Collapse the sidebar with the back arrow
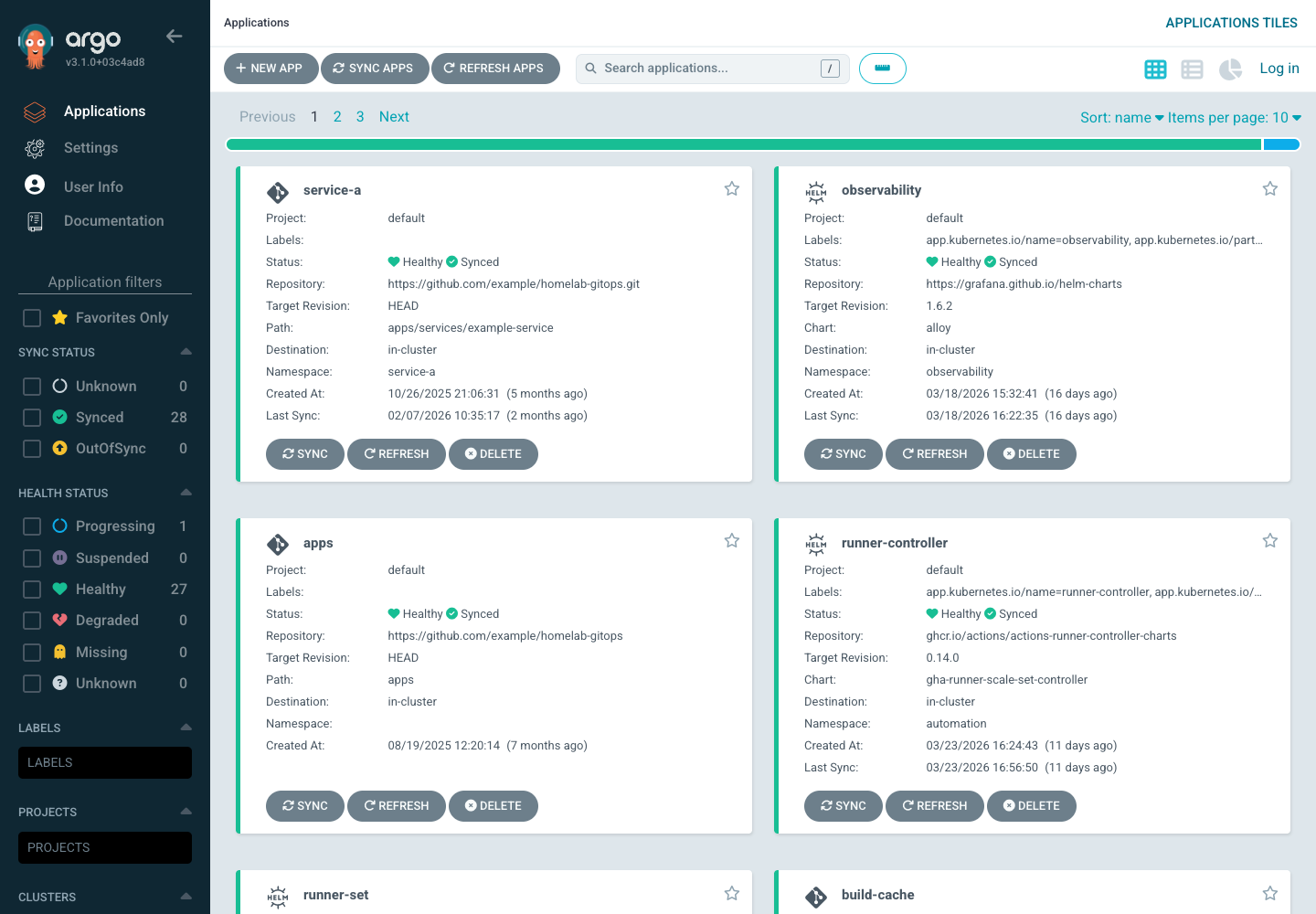 [x=175, y=37]
